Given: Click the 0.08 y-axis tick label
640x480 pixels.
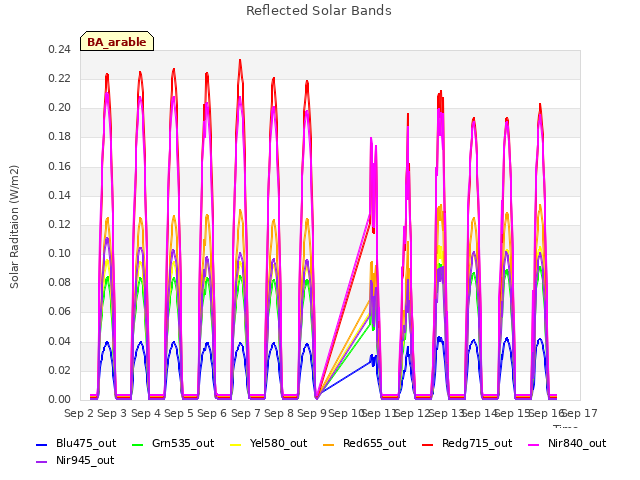Looking at the screenshot, I should (x=59, y=282).
